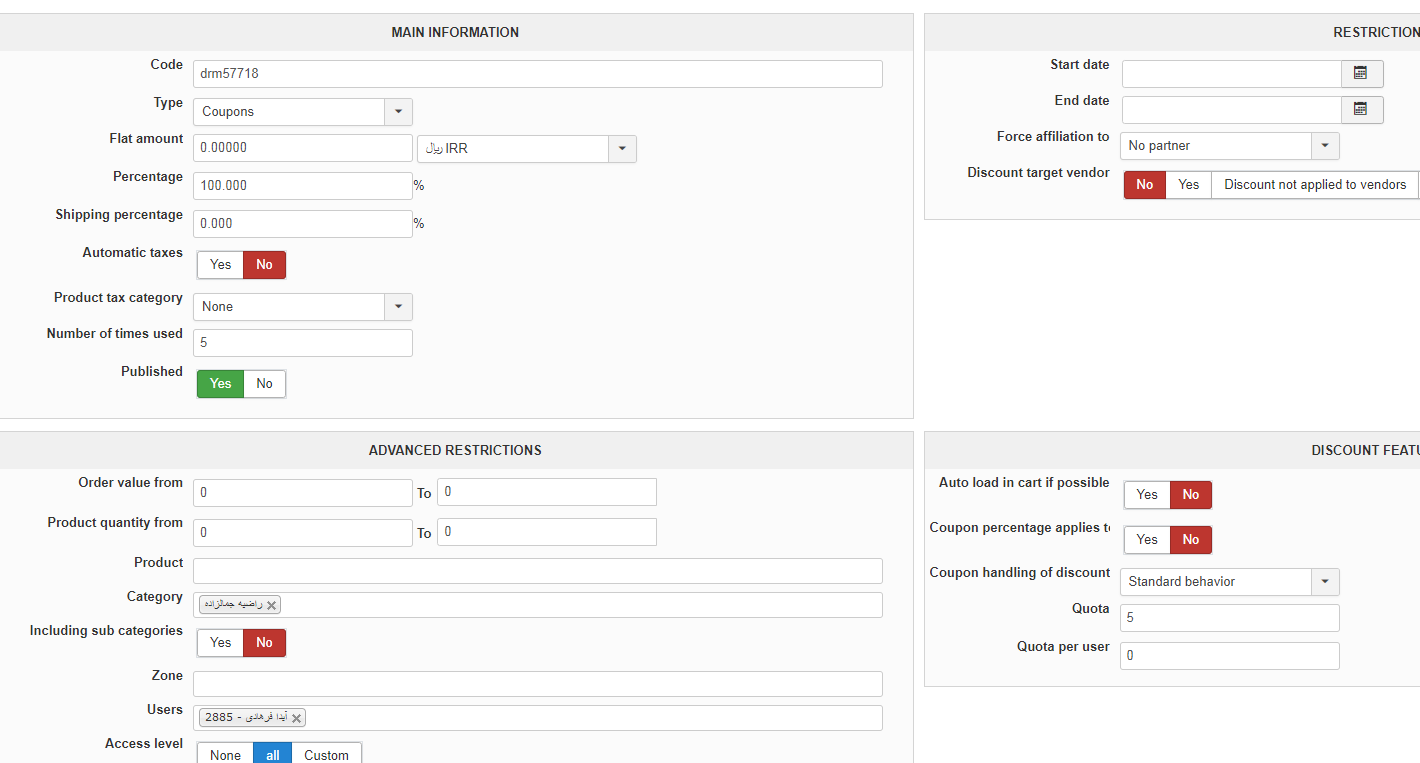Select Custom access level
The width and height of the screenshot is (1420, 763).
pos(326,755)
